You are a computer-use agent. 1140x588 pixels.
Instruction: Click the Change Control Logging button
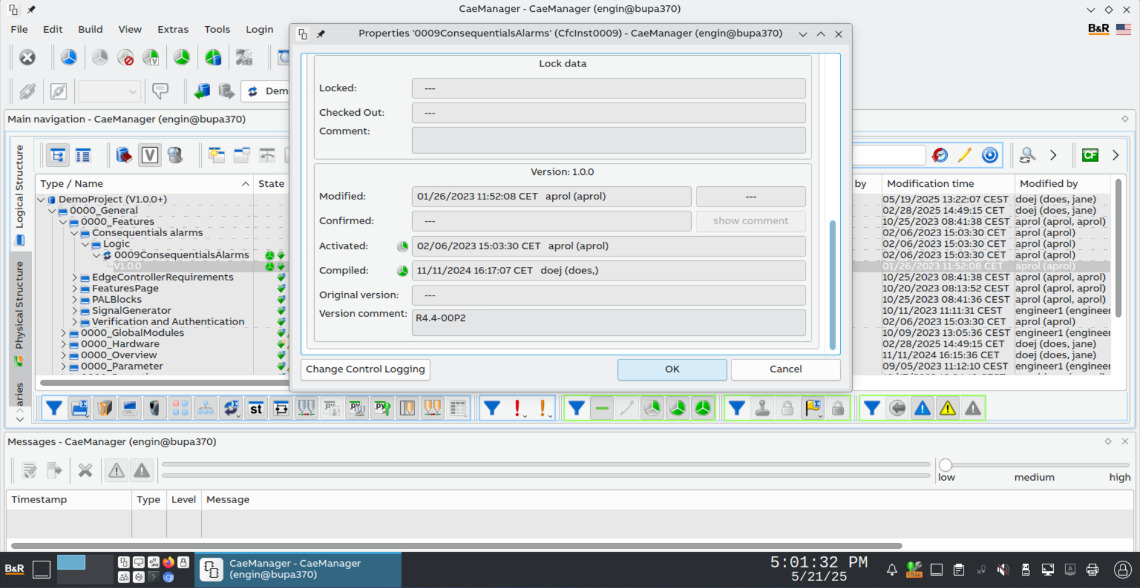tap(365, 369)
